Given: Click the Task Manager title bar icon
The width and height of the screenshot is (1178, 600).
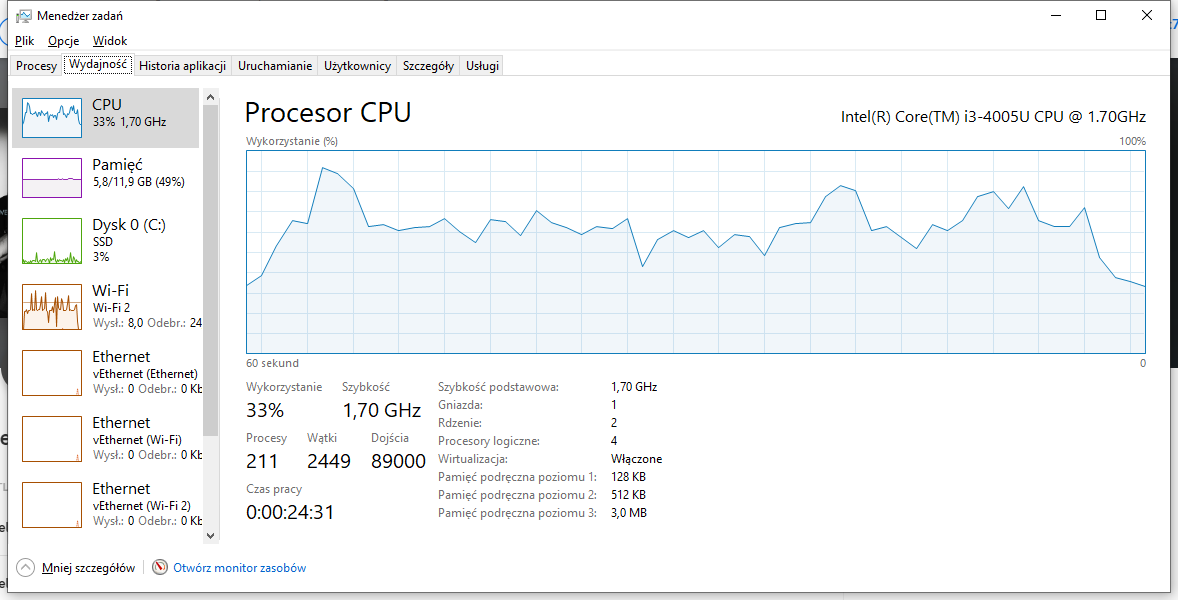Looking at the screenshot, I should click(24, 16).
